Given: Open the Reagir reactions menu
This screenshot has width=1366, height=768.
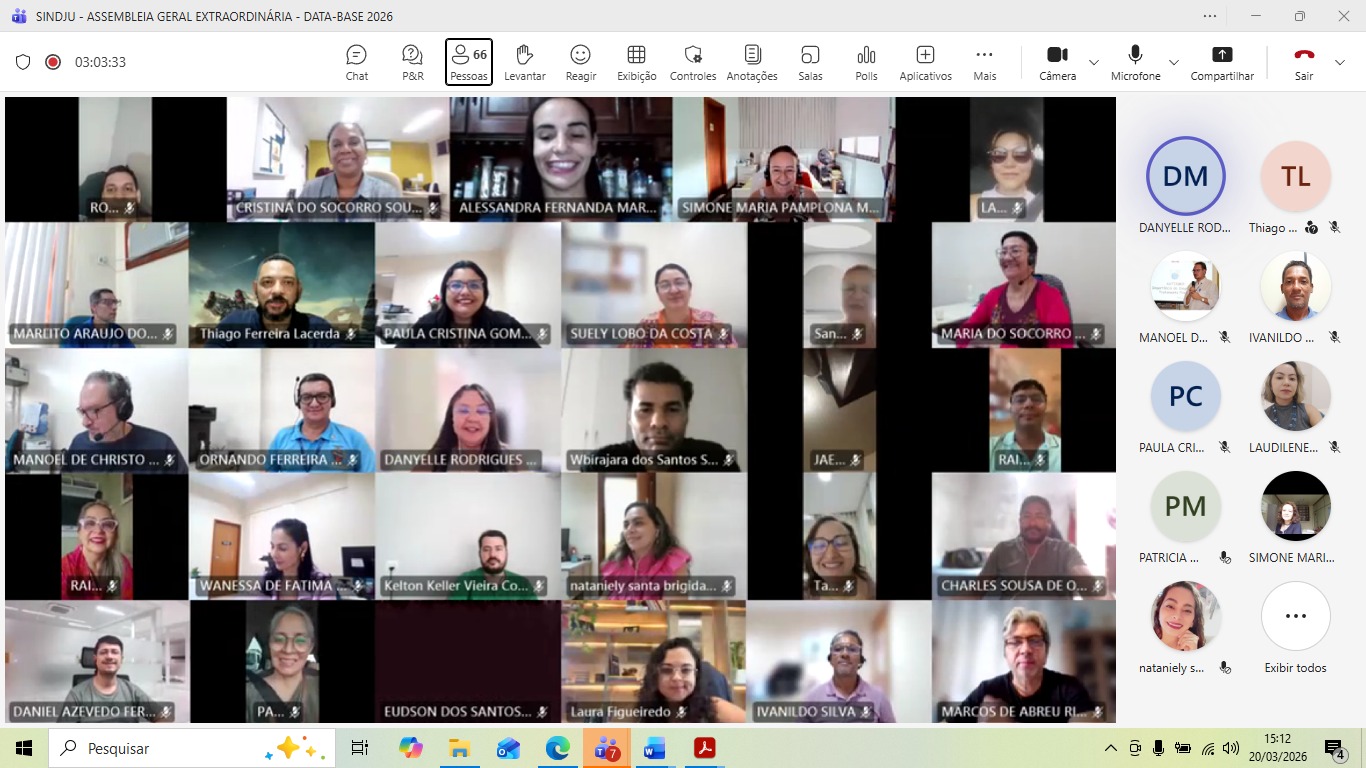Looking at the screenshot, I should (x=580, y=62).
